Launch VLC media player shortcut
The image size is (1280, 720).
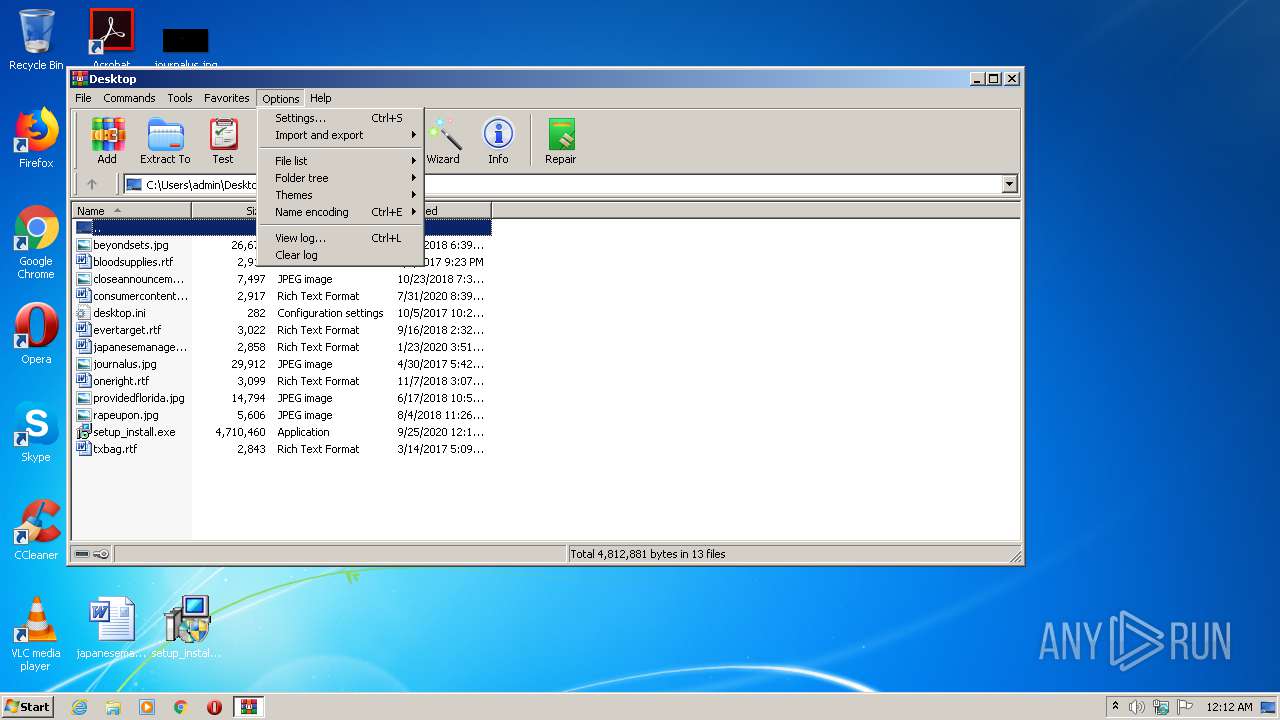point(36,635)
